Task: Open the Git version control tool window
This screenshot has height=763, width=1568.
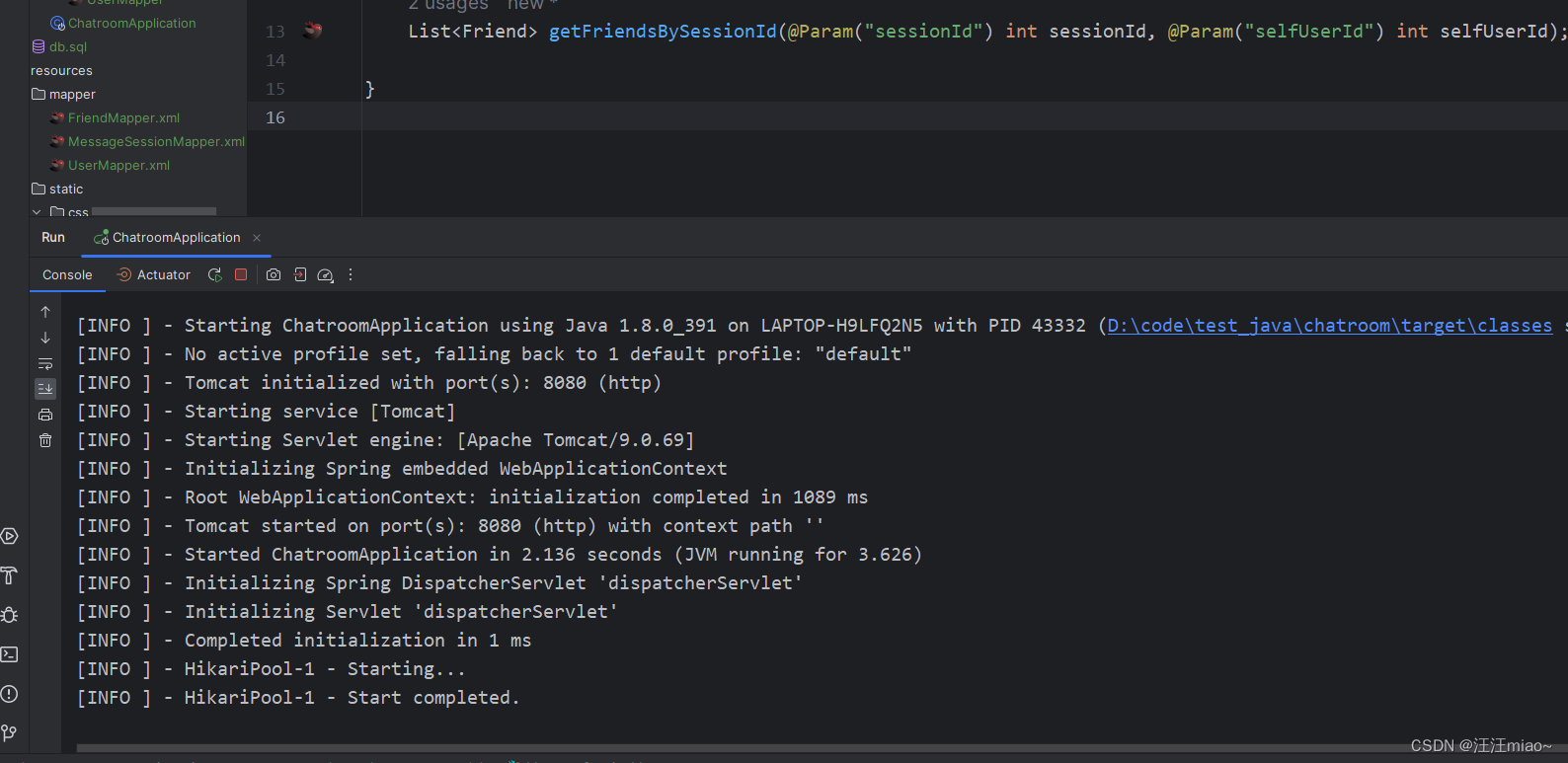Action: click(x=10, y=733)
